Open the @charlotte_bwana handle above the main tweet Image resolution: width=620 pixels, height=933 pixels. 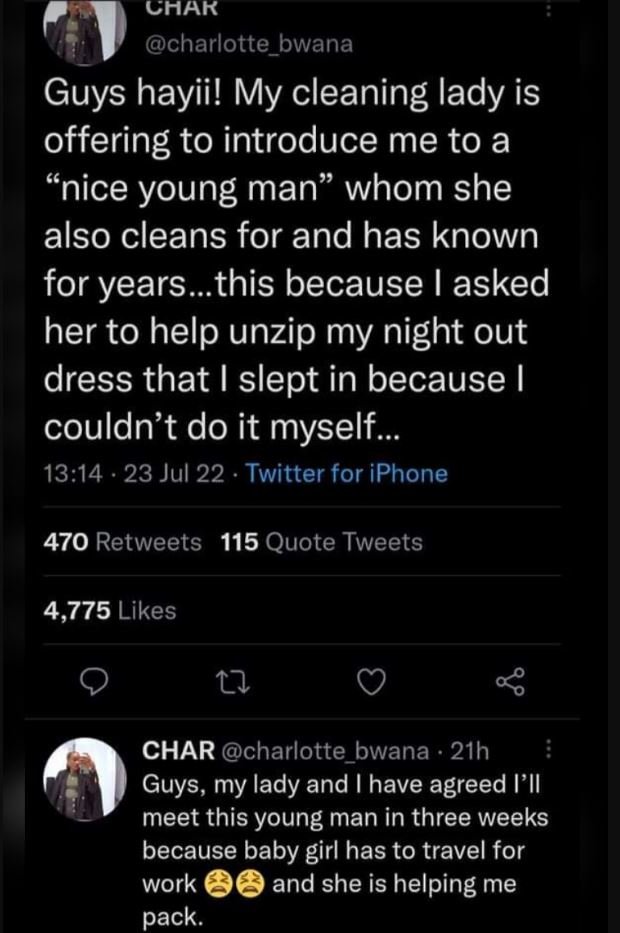(252, 43)
